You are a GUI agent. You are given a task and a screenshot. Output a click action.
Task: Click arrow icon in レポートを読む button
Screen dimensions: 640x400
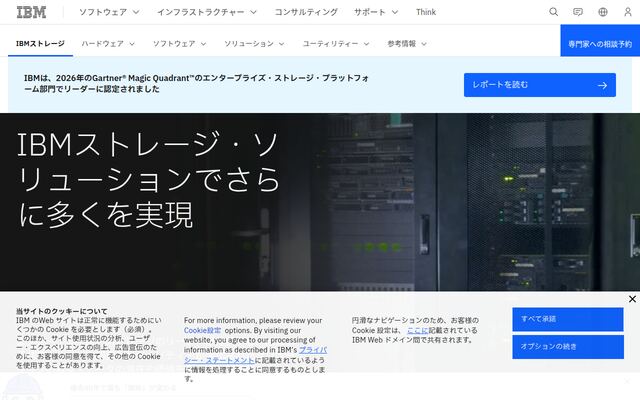click(x=602, y=85)
